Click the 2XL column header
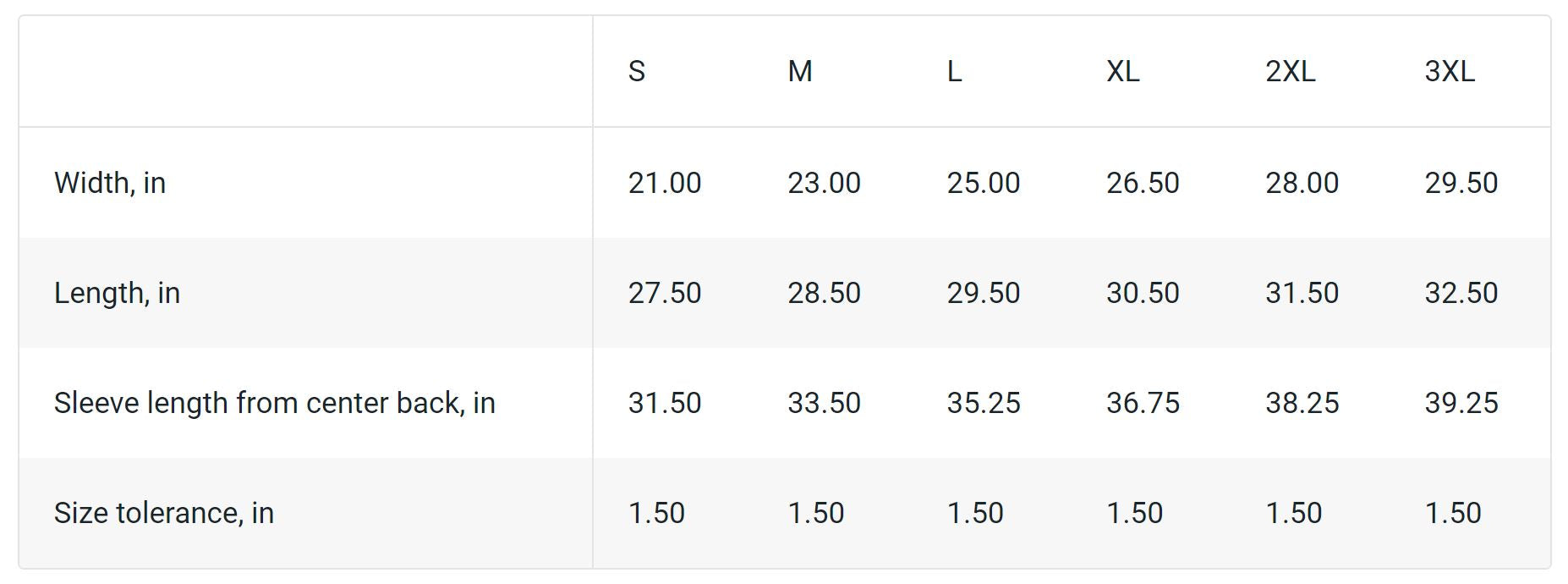Image resolution: width=1568 pixels, height=584 pixels. pyautogui.click(x=1290, y=71)
